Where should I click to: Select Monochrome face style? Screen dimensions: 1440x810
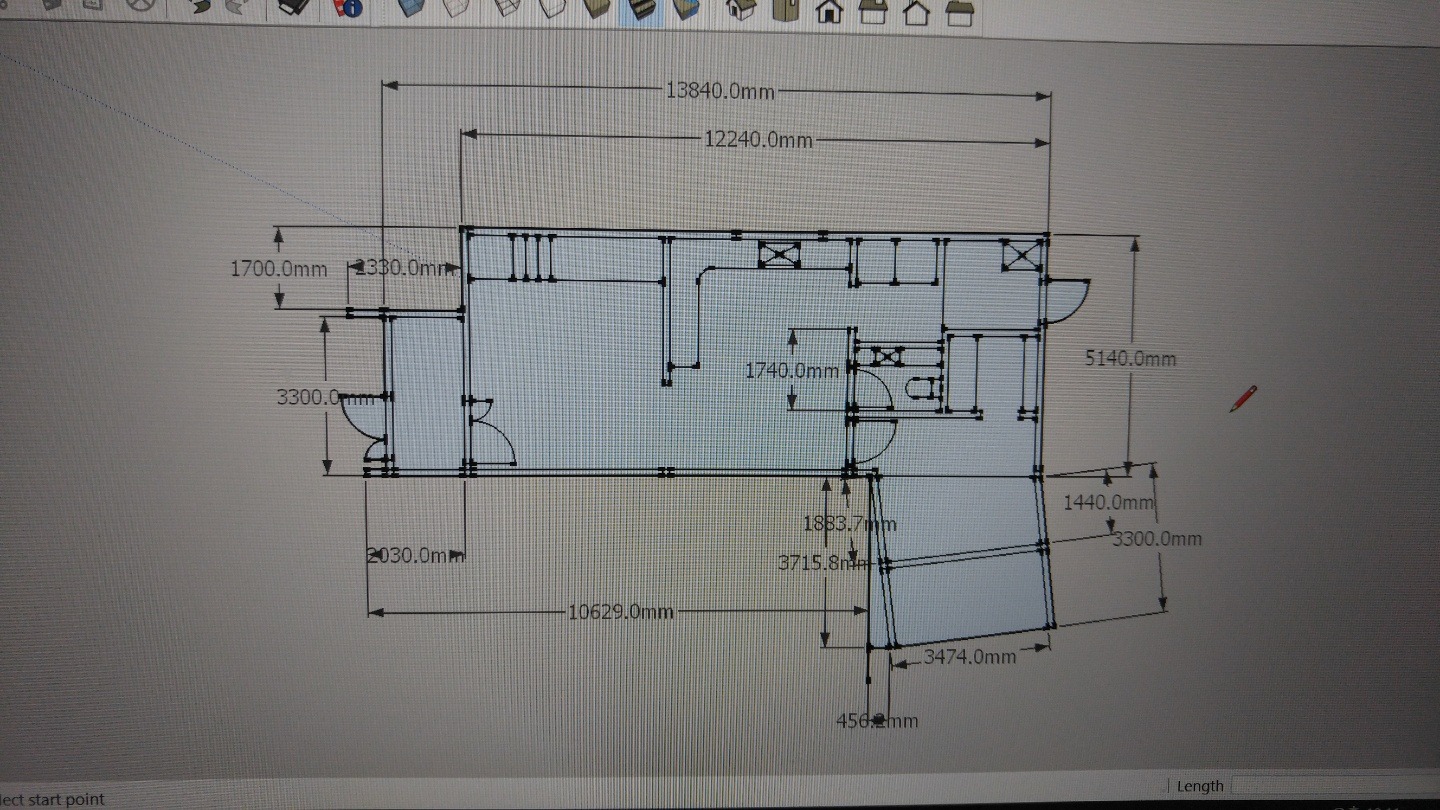(686, 9)
